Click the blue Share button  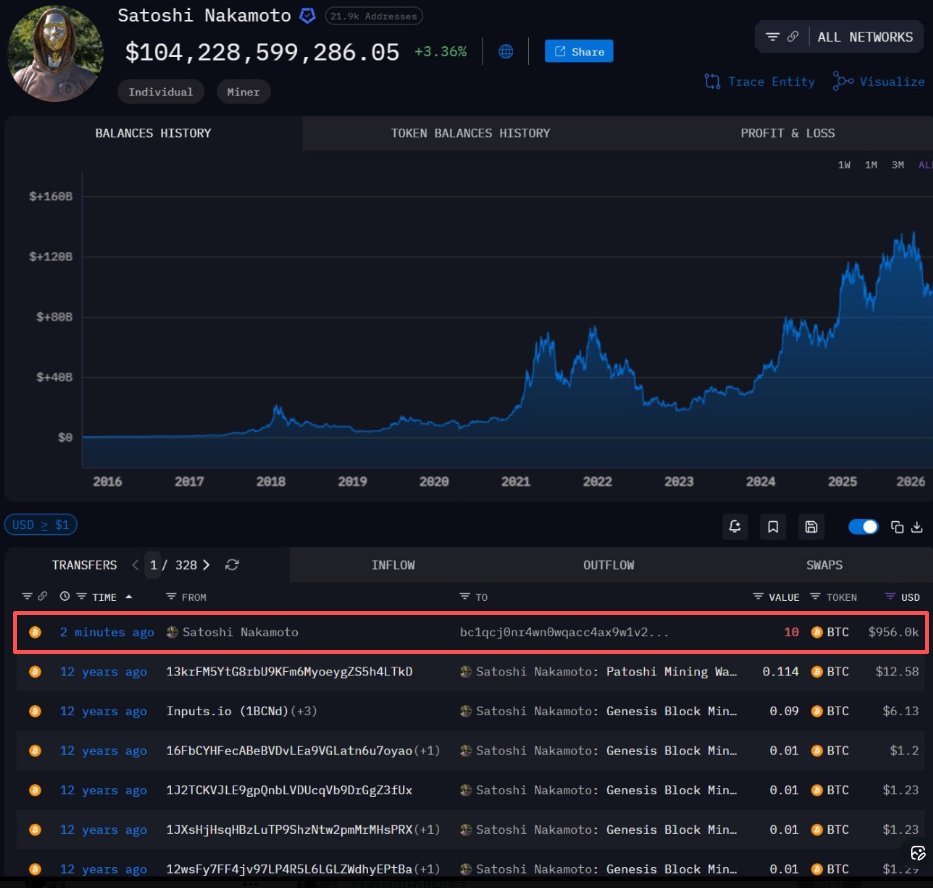click(x=579, y=52)
